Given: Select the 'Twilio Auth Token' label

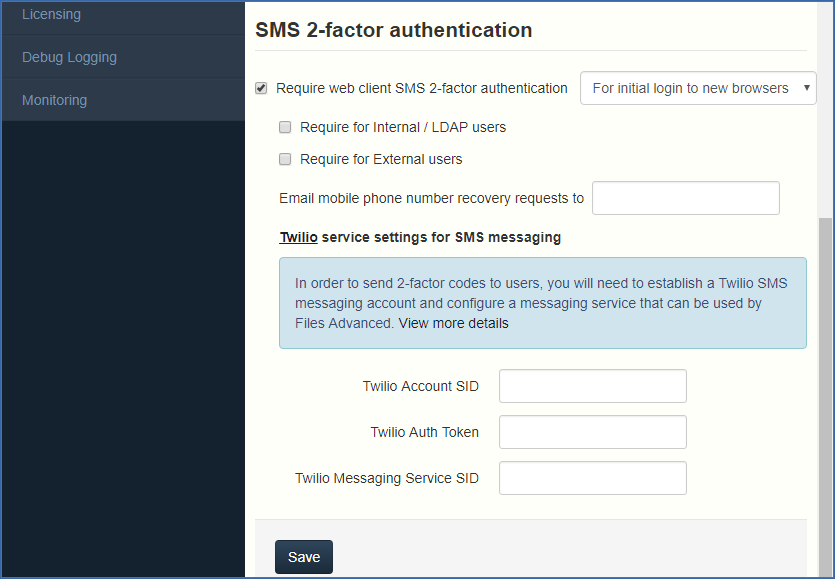Looking at the screenshot, I should (x=424, y=432).
